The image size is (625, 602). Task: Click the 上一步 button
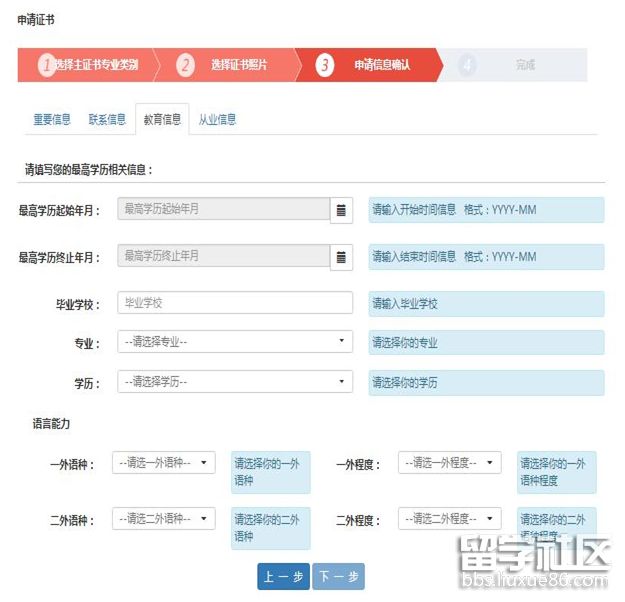point(283,577)
